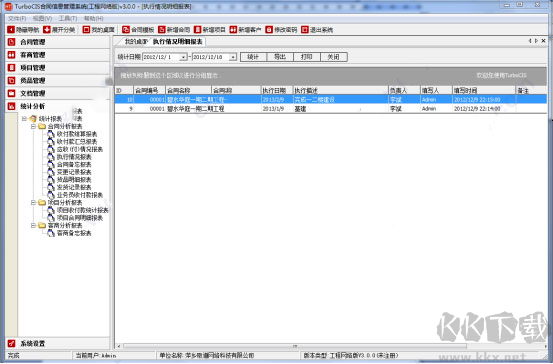Select the row with ID 9
This screenshot has height=364, width=553.
[x=330, y=109]
